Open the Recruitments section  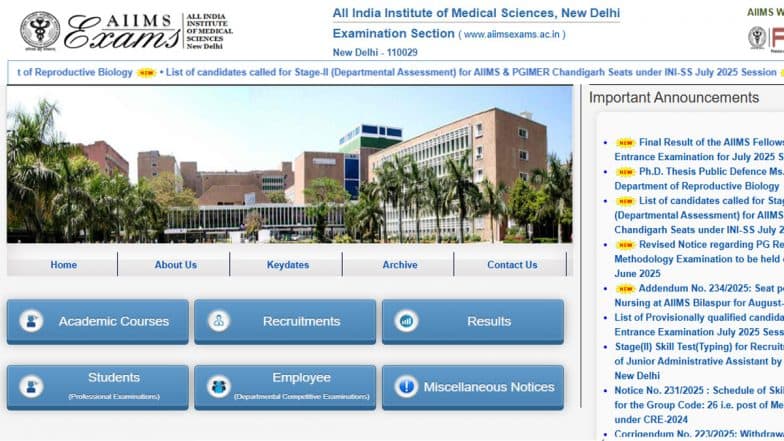(x=285, y=322)
